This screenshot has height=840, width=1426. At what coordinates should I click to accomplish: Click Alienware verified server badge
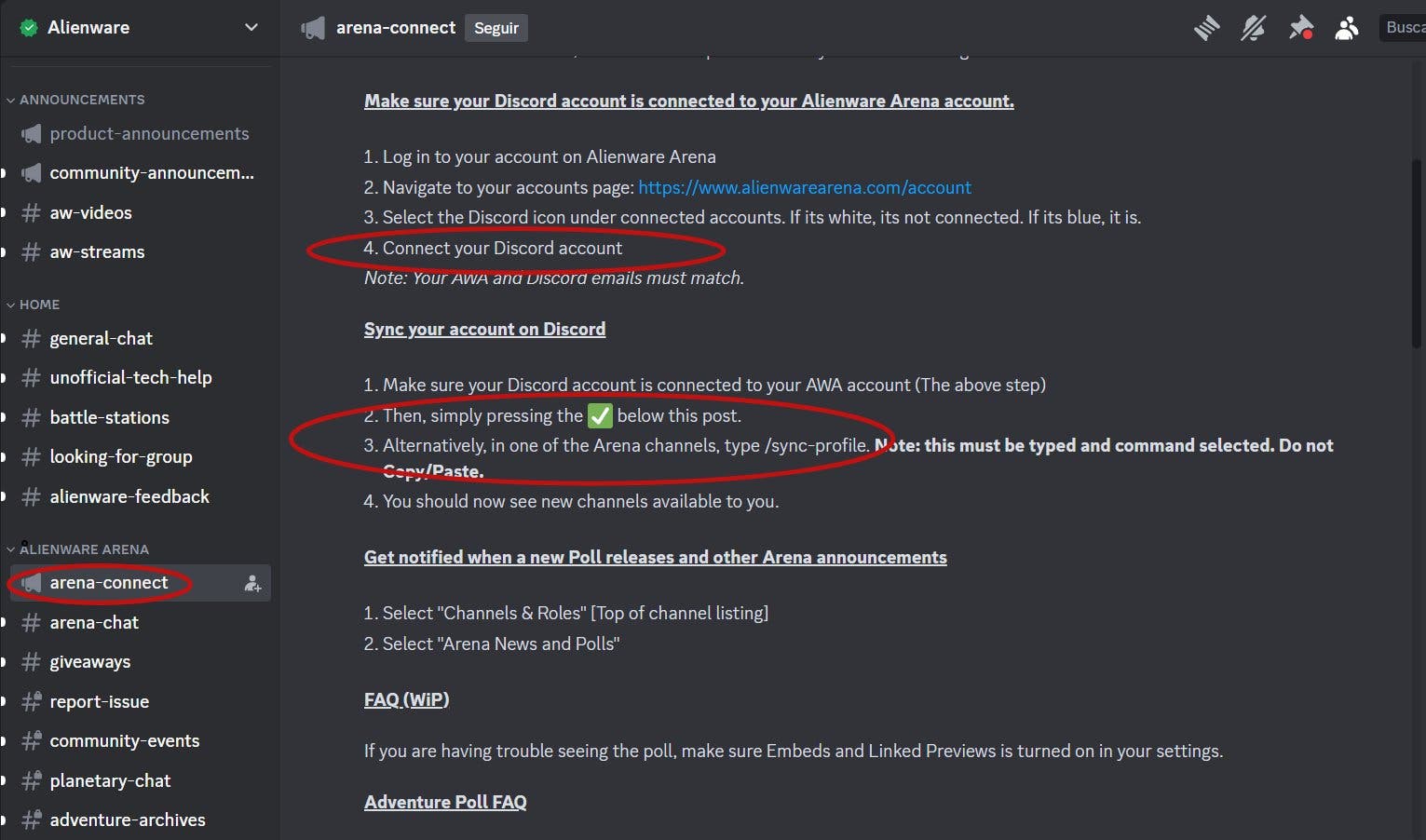(29, 27)
